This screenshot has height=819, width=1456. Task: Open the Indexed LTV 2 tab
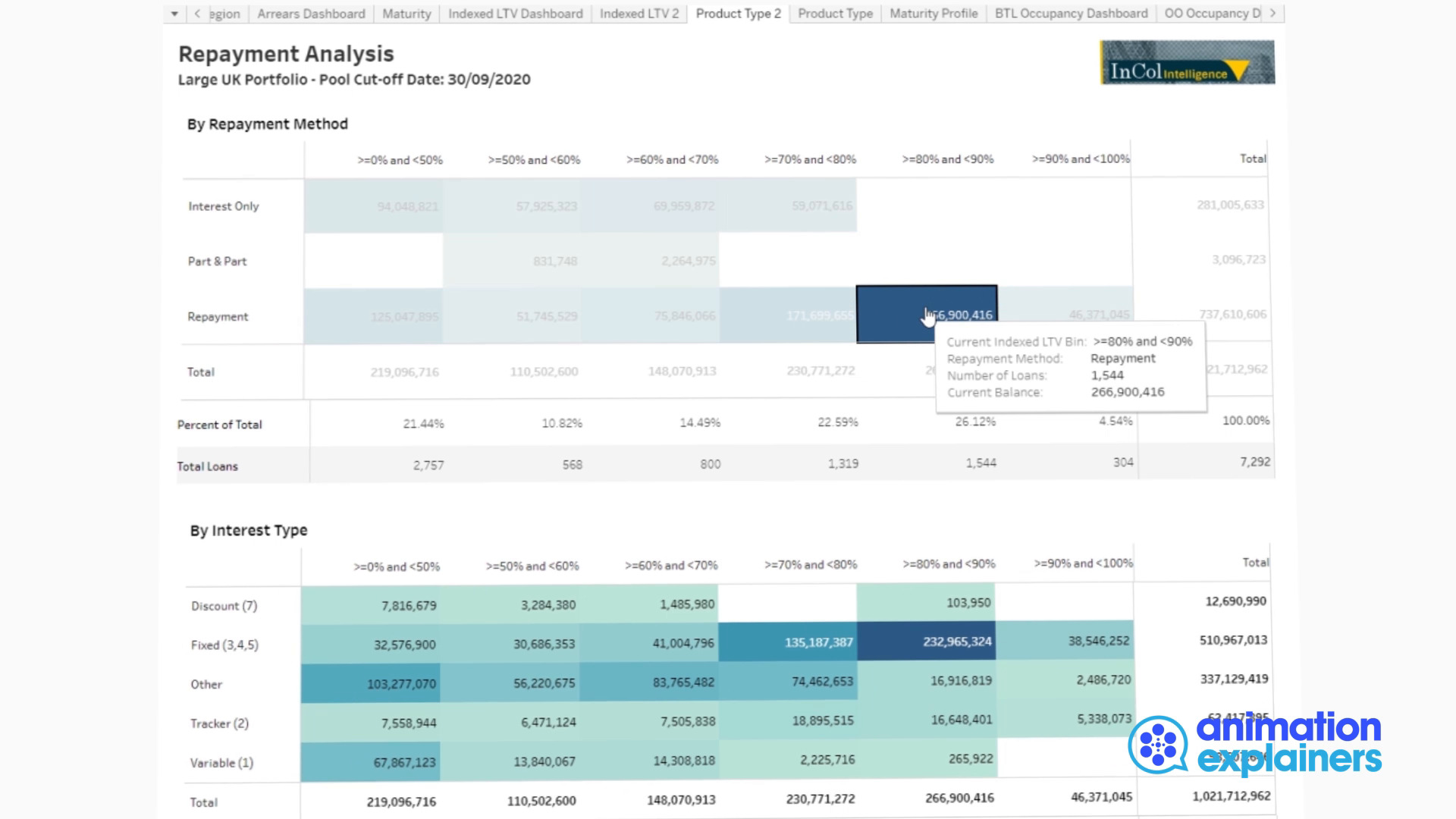click(x=639, y=14)
